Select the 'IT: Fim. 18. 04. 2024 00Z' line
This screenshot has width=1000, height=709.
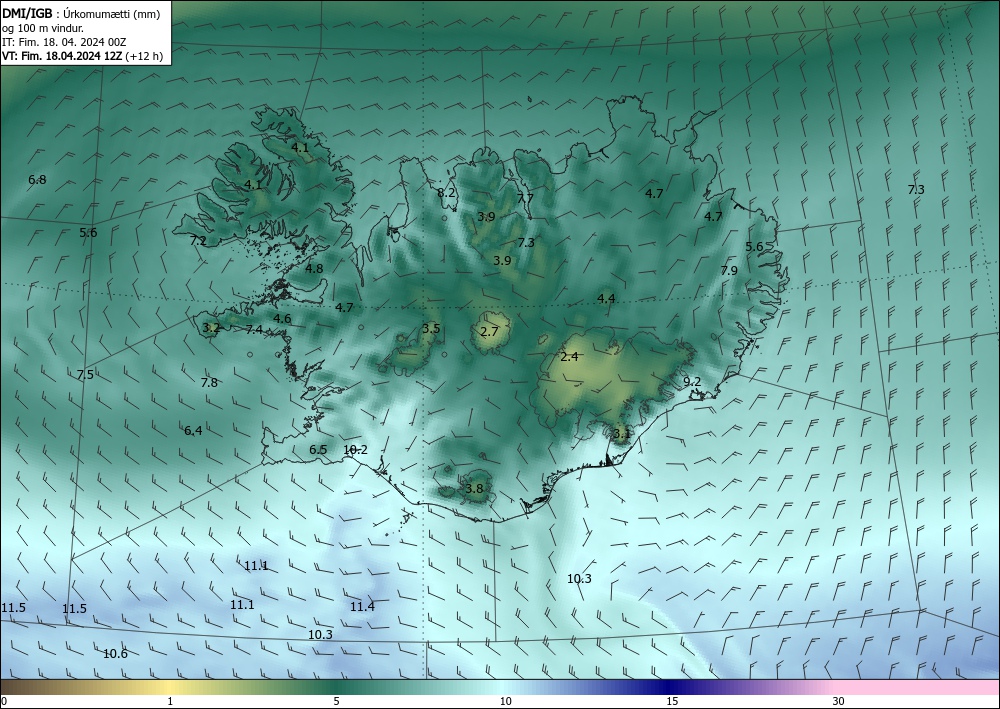[x=64, y=42]
